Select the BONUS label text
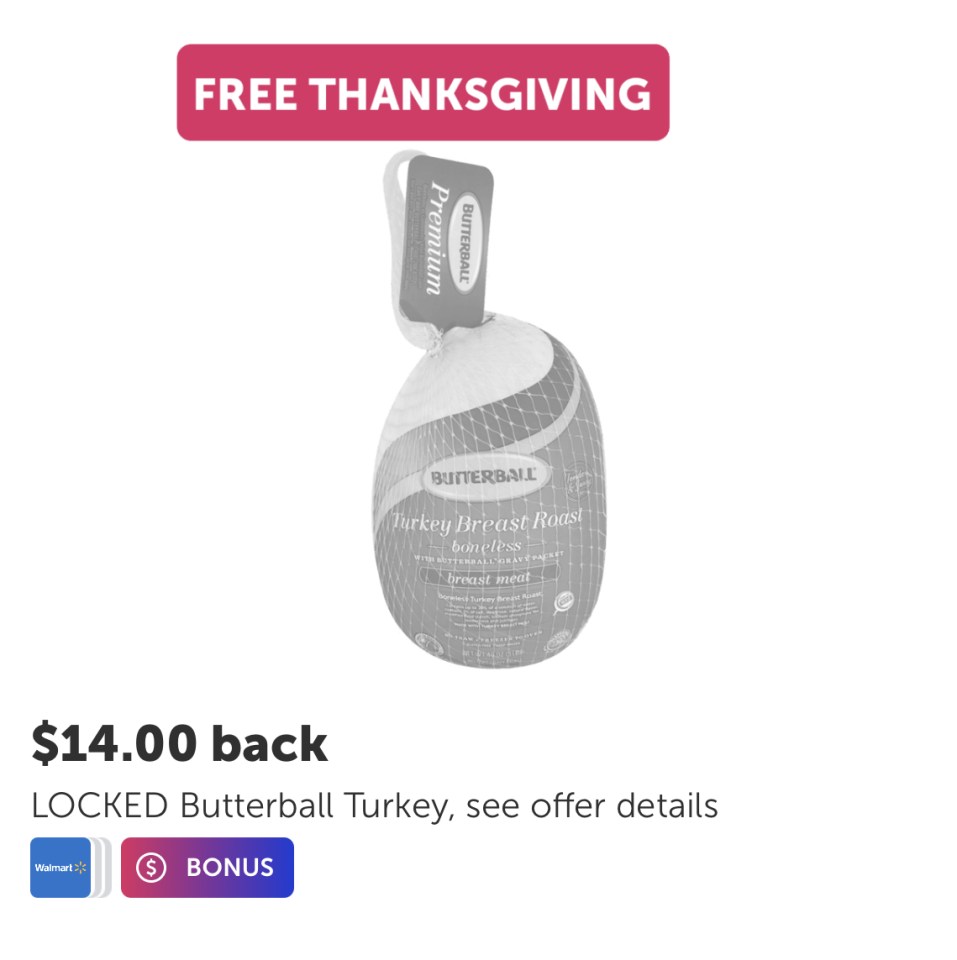 (230, 868)
